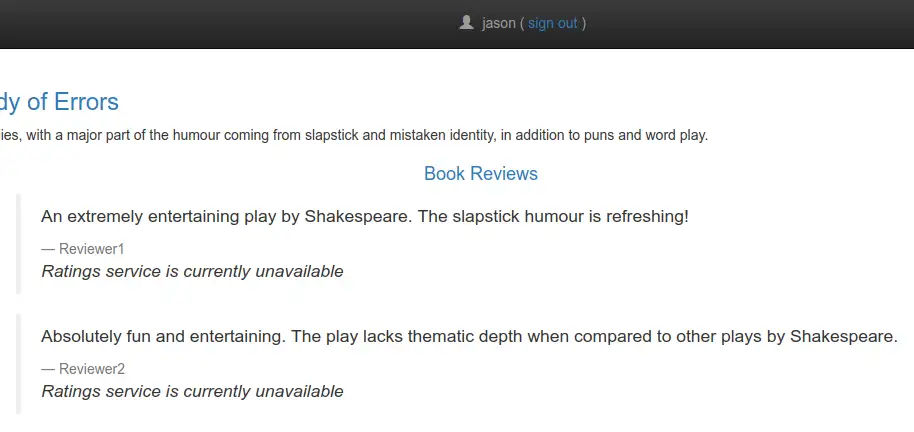
Task: Click the ratings unavailable message under Reviewer2
Action: click(192, 391)
